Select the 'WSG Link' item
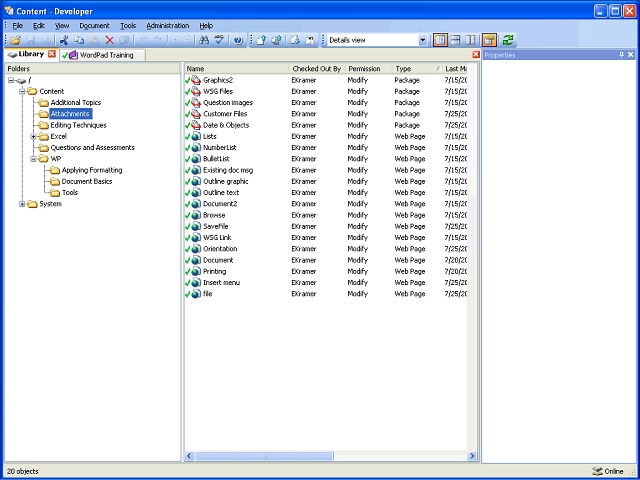Viewport: 640px width, 480px height. pos(217,238)
